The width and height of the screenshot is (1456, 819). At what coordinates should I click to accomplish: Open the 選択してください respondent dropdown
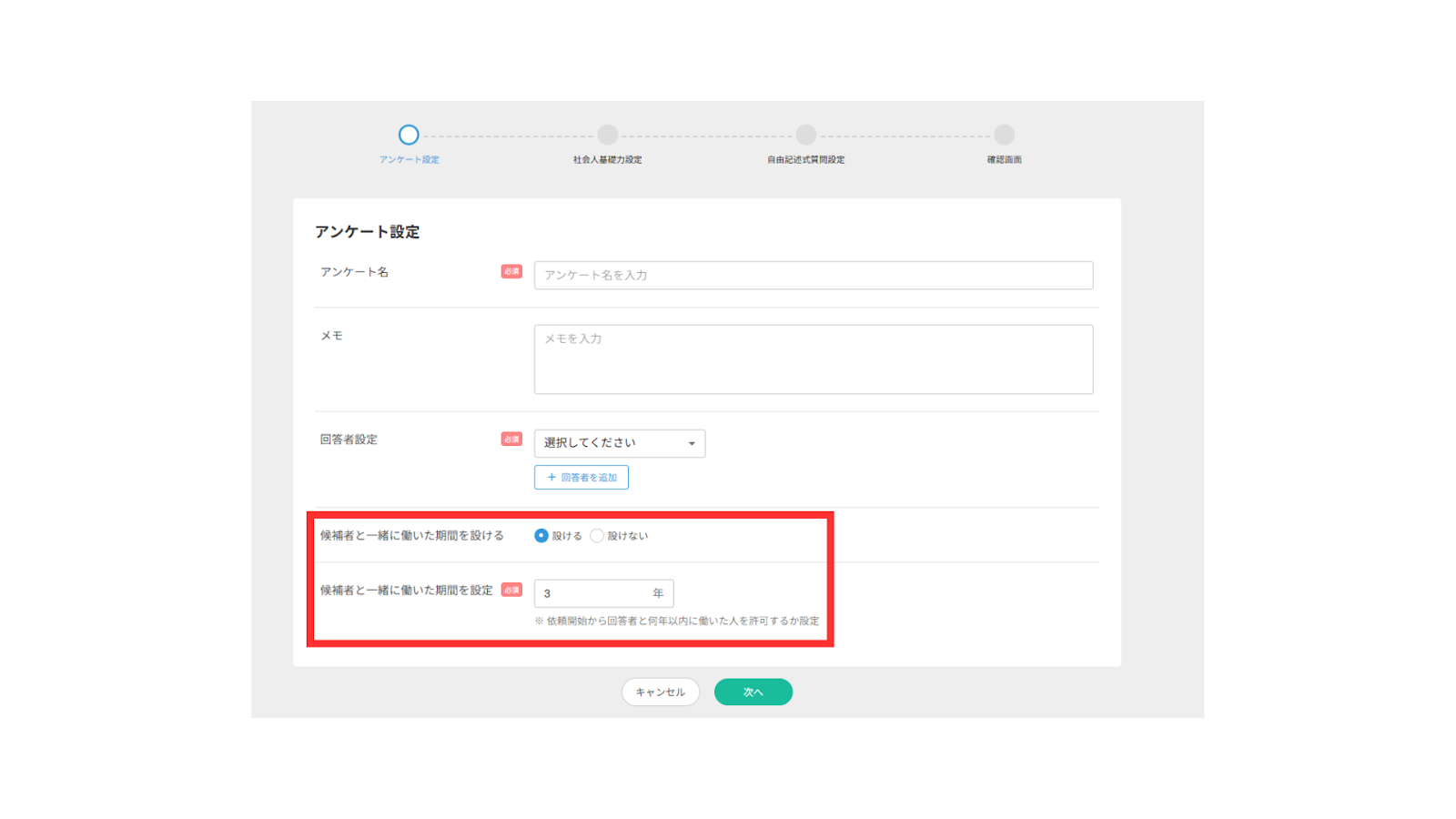[x=619, y=443]
